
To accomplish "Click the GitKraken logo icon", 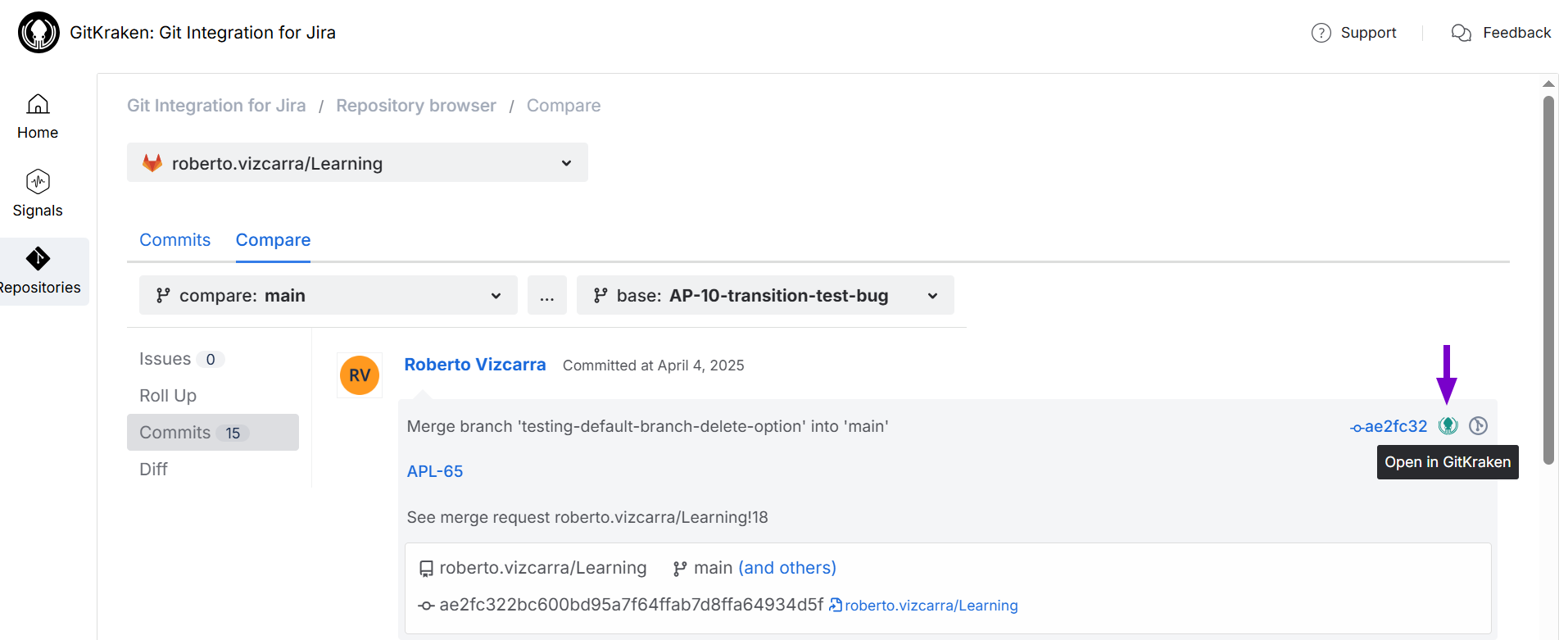I will pos(39,33).
